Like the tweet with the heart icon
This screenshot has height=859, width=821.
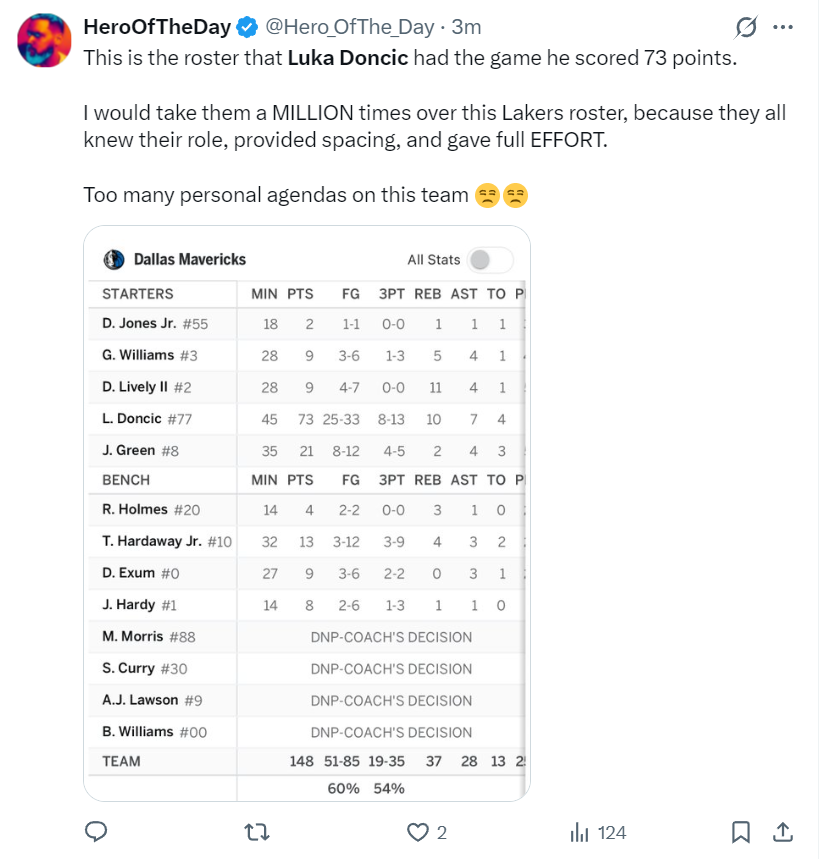pos(418,832)
